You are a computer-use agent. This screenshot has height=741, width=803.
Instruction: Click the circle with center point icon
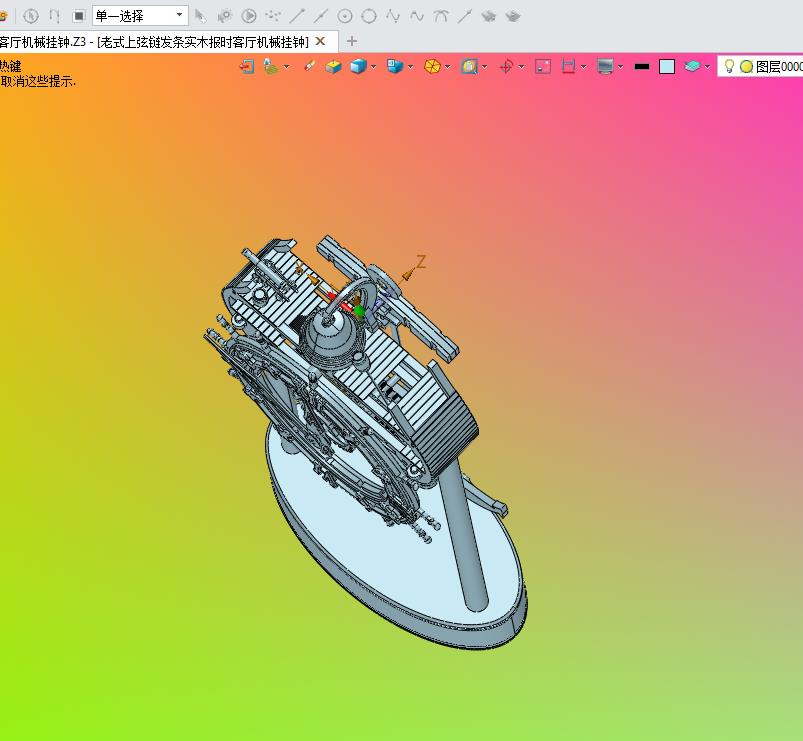tap(345, 16)
